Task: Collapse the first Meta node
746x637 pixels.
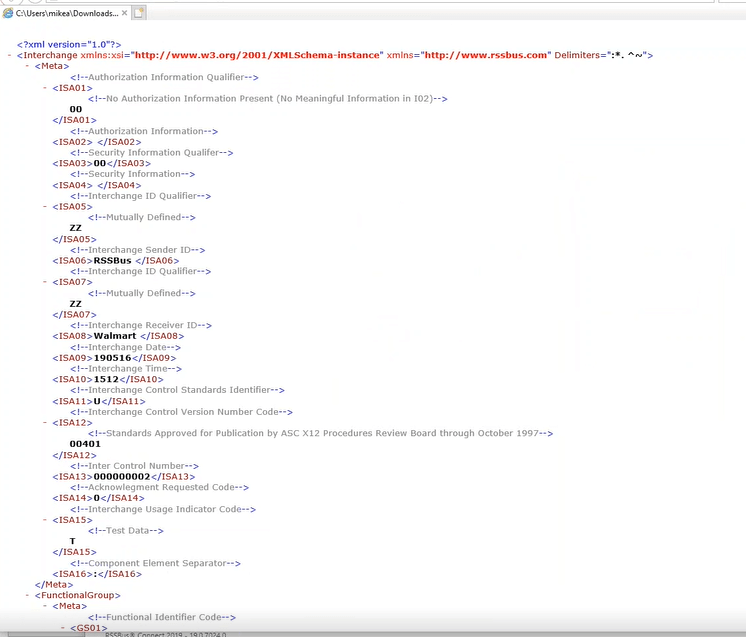Action: 28,66
